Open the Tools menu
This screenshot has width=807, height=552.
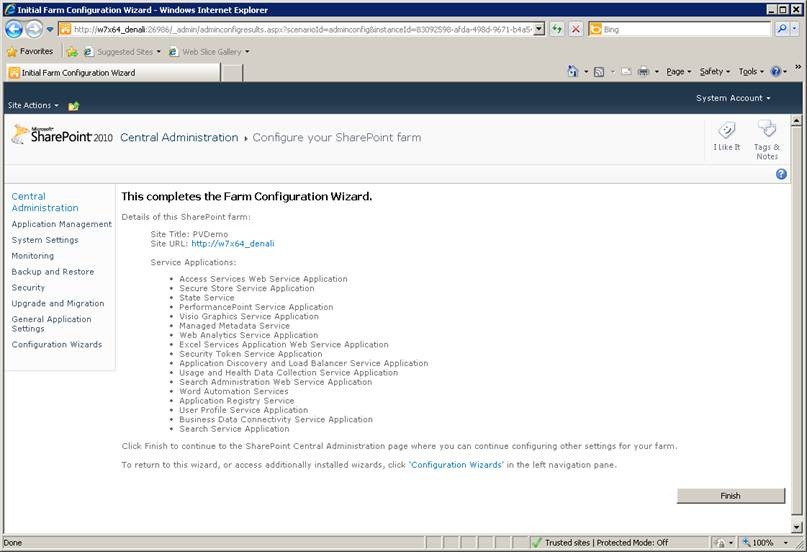click(751, 72)
